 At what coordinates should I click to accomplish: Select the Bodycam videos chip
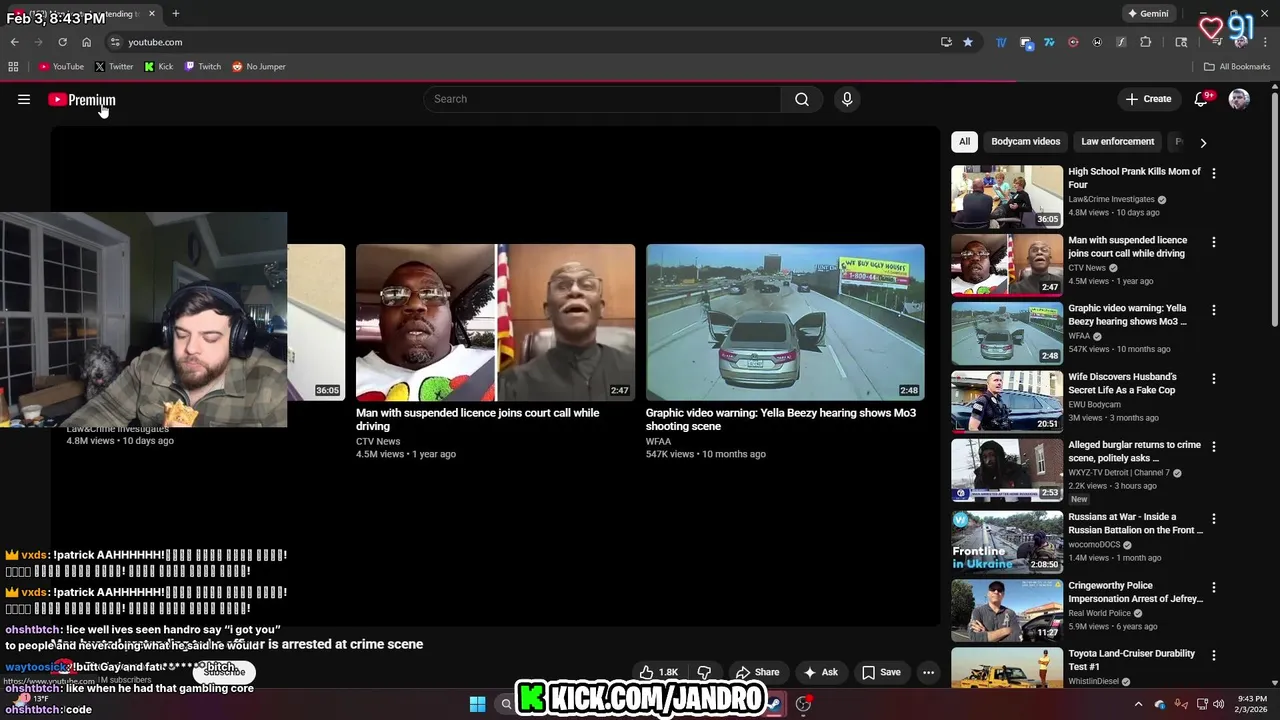click(1025, 142)
